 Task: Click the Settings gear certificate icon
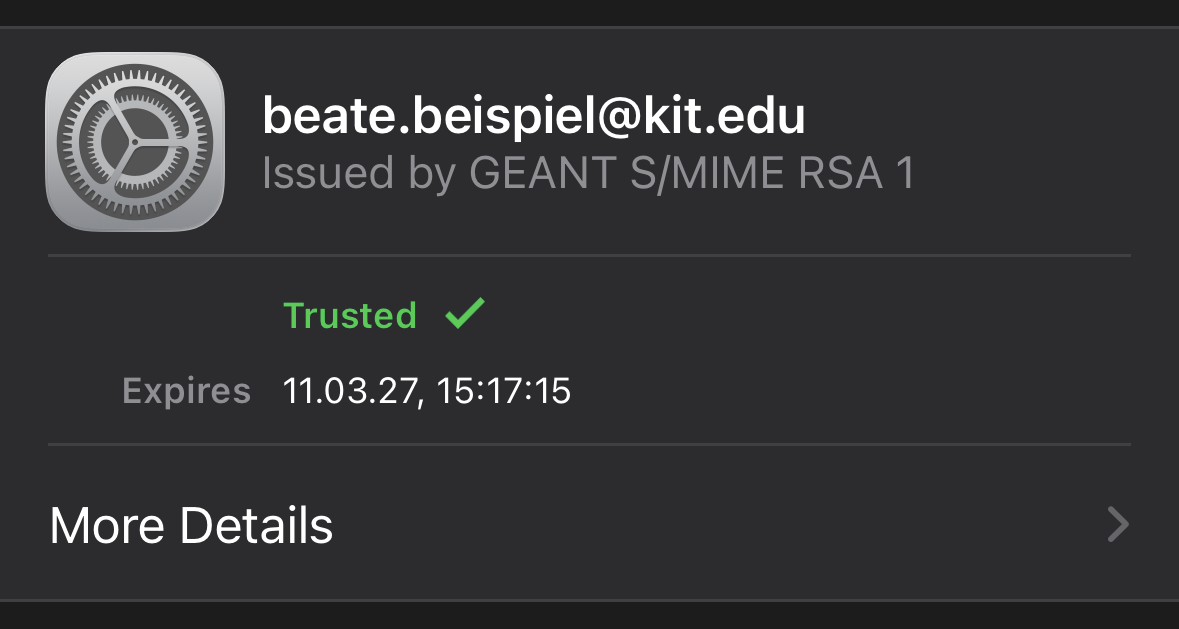(x=135, y=142)
